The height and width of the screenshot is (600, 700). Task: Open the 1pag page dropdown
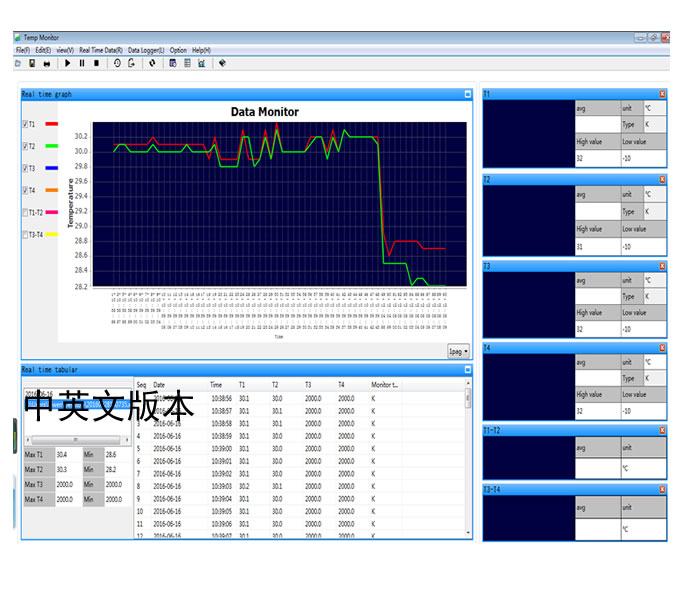point(458,351)
